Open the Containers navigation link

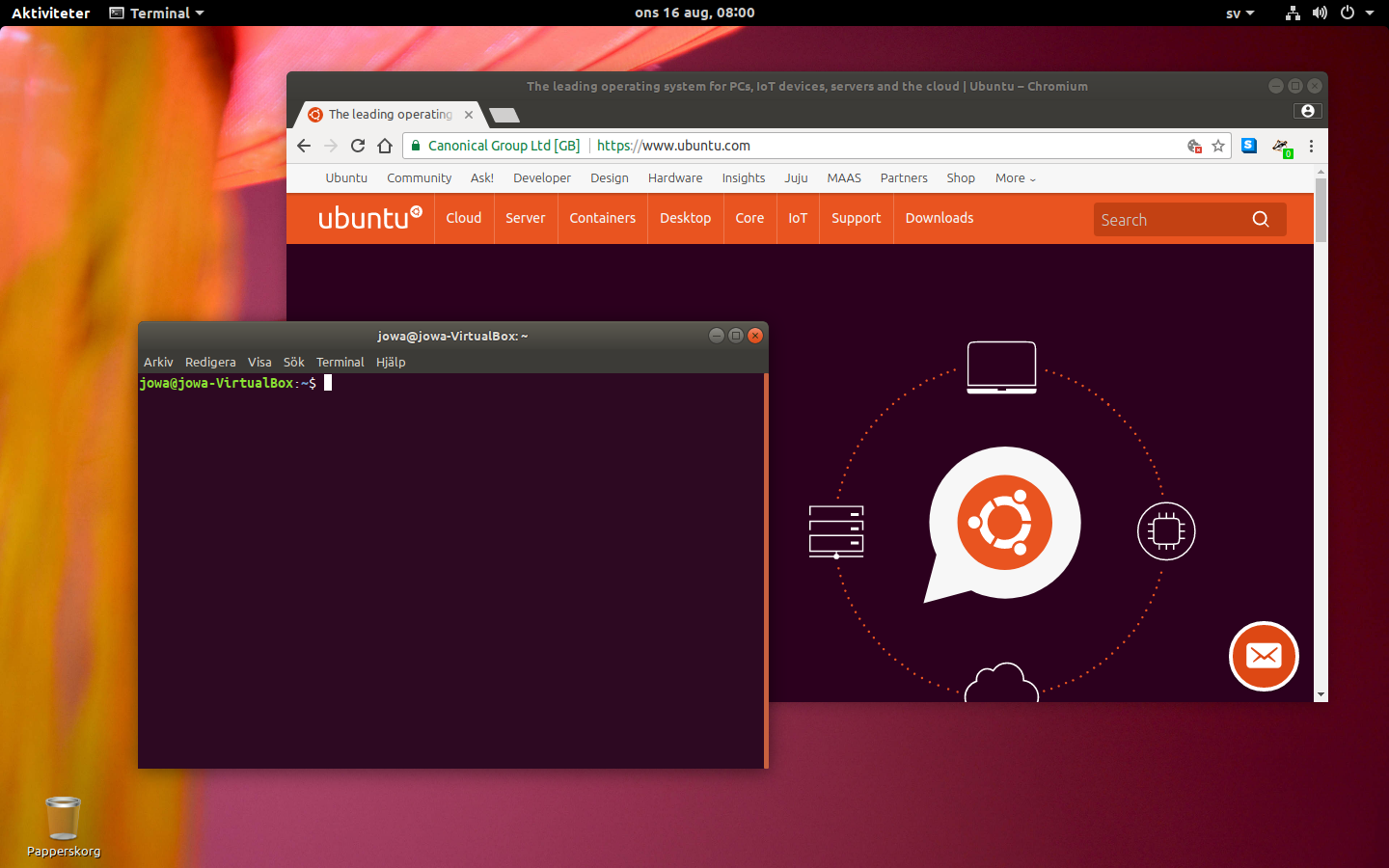tap(603, 218)
